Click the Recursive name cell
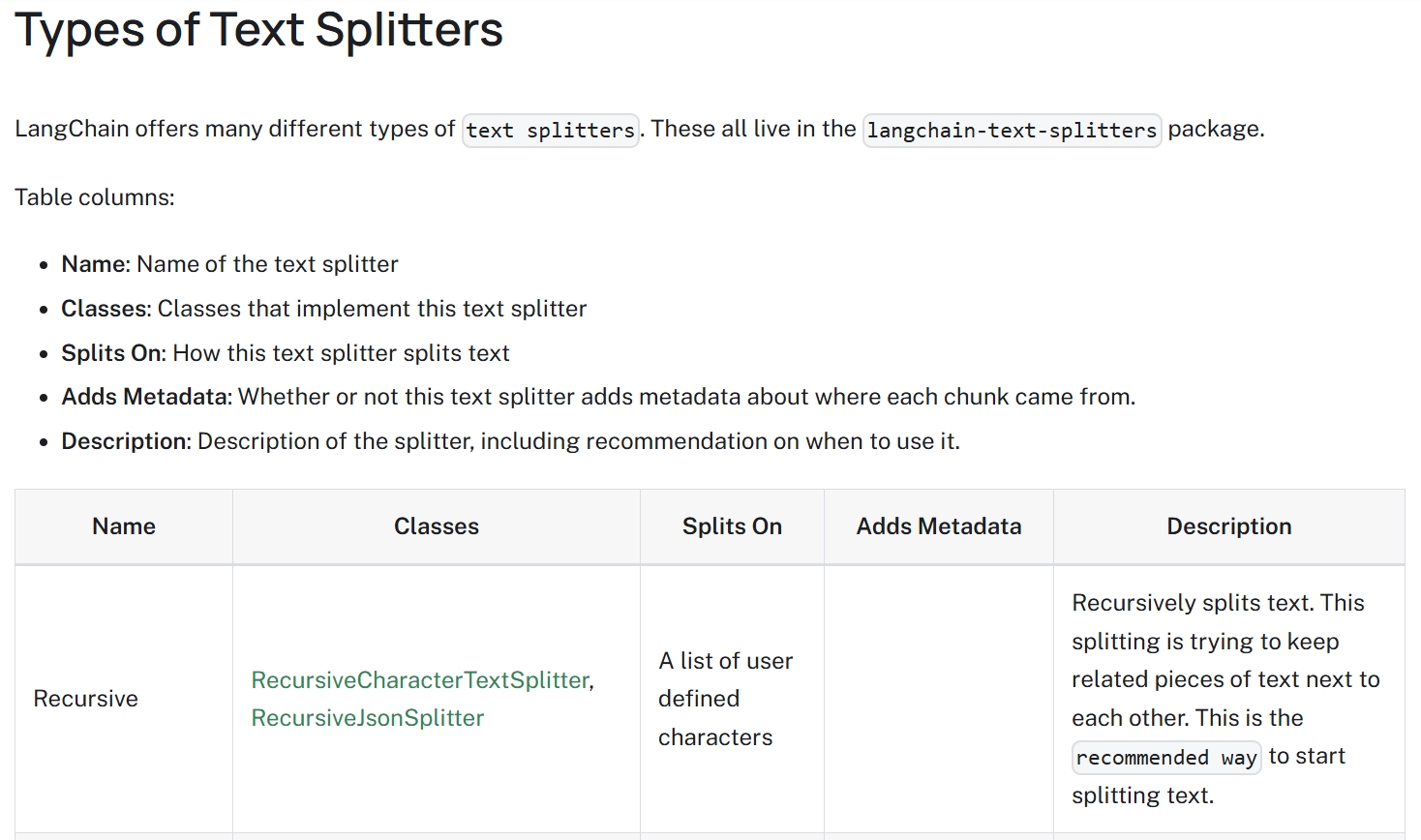 (x=124, y=699)
